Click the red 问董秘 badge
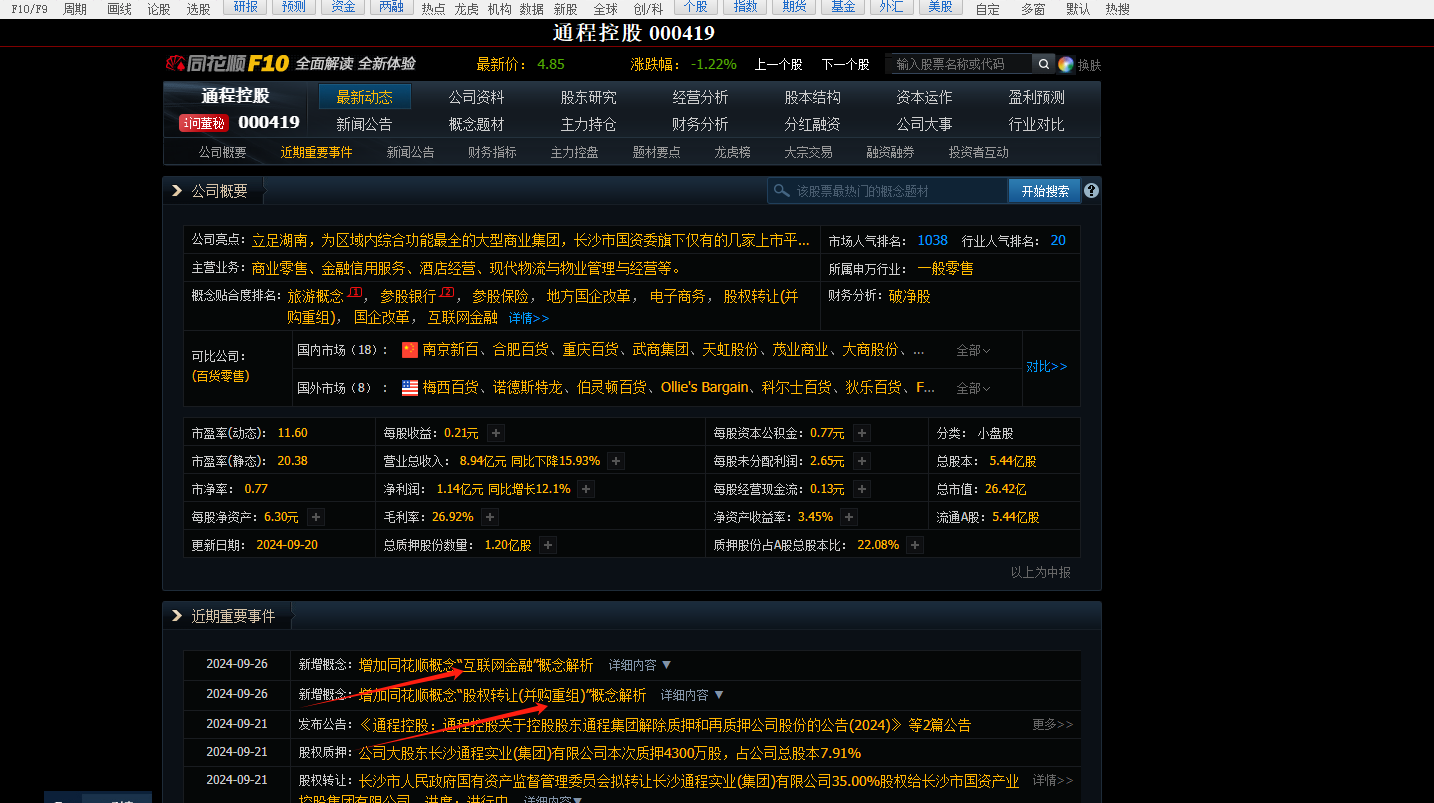 (x=204, y=123)
